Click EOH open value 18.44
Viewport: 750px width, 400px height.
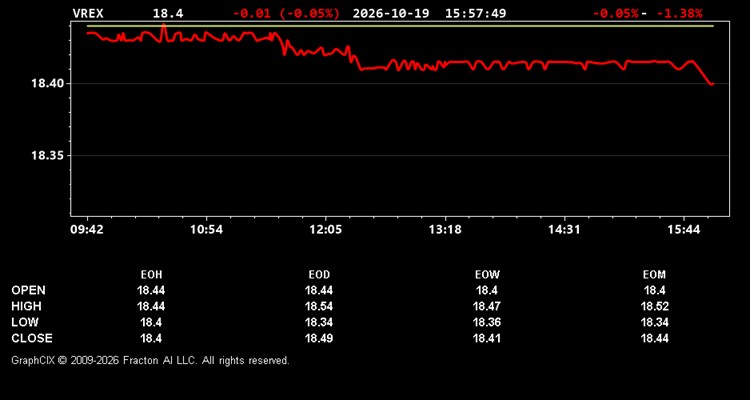pos(151,290)
